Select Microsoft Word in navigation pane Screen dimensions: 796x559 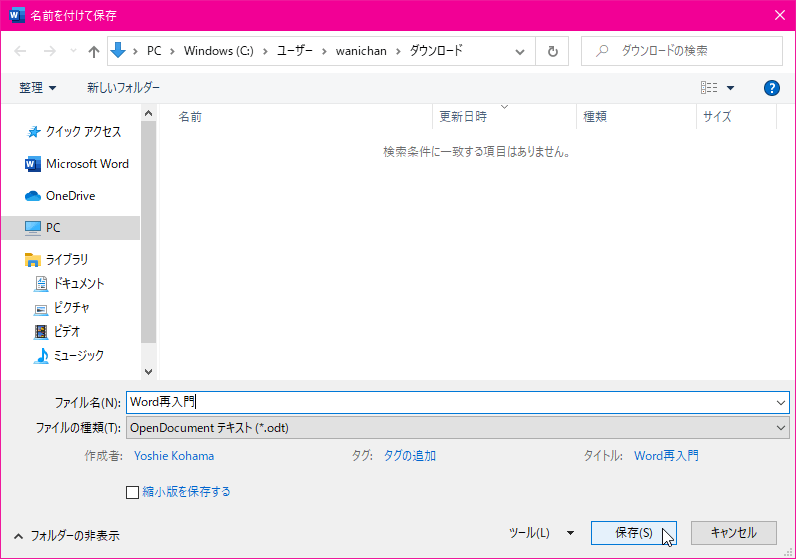point(87,164)
